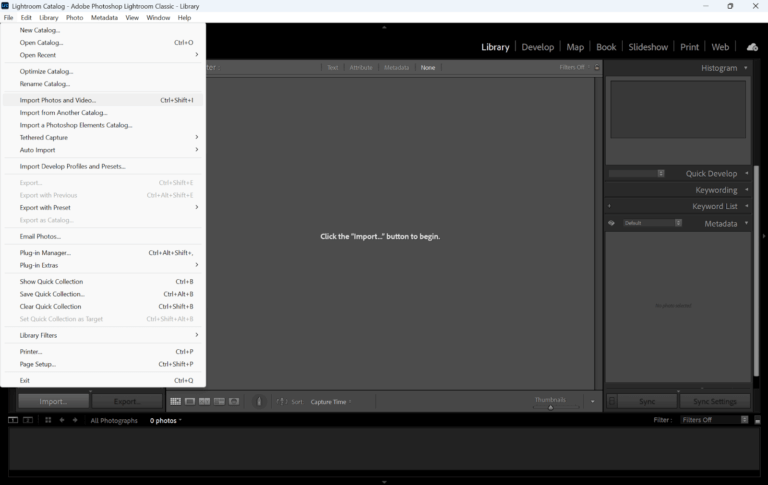768x485 pixels.
Task: Go forward with the right arrow
Action: pyautogui.click(x=75, y=420)
